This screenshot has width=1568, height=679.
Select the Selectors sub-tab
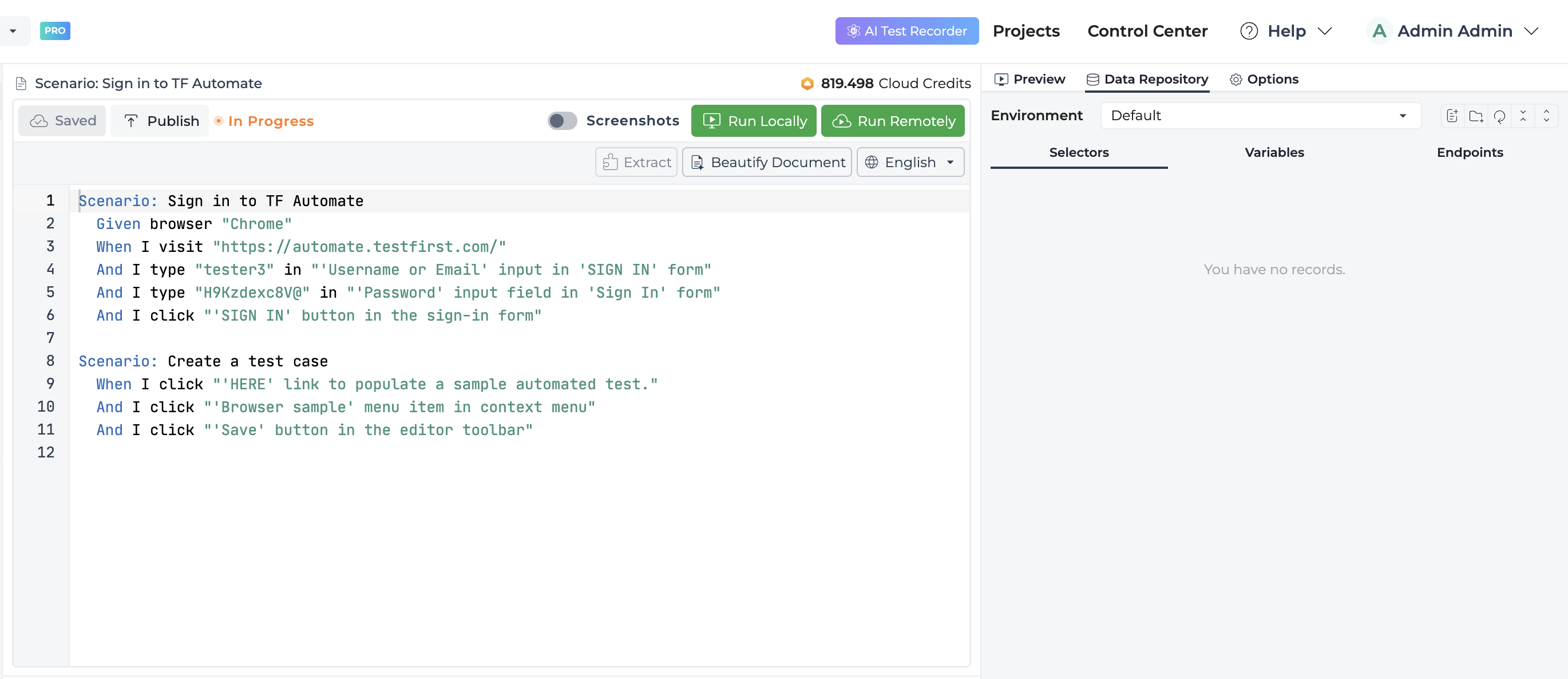[1079, 152]
